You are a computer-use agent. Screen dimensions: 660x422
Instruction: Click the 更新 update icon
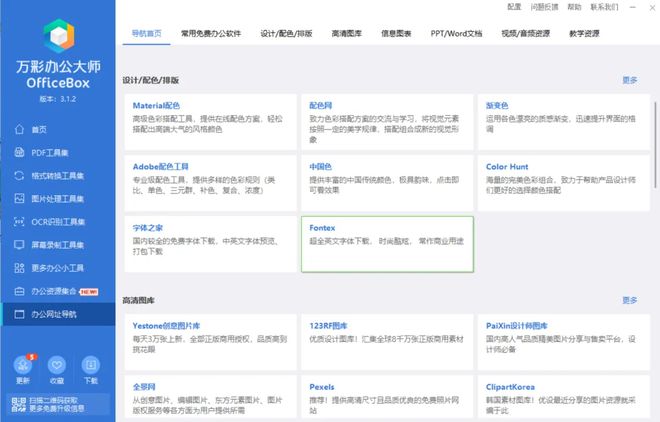pyautogui.click(x=23, y=366)
